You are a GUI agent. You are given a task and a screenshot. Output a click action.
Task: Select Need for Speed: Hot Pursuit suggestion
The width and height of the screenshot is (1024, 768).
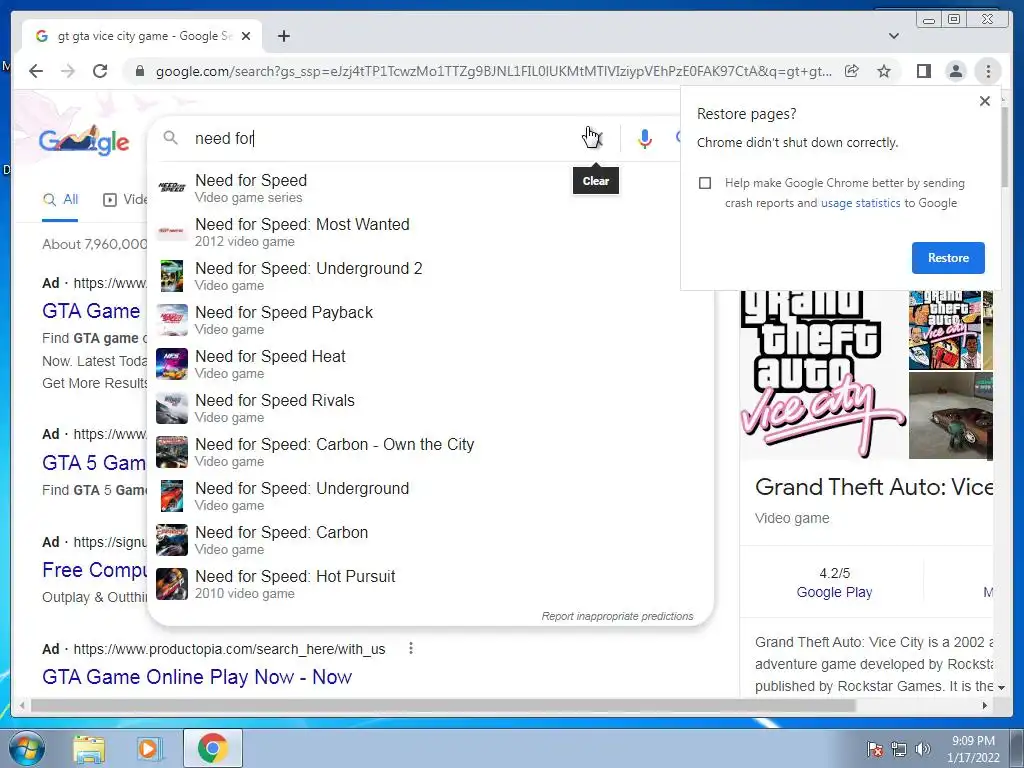tap(431, 584)
